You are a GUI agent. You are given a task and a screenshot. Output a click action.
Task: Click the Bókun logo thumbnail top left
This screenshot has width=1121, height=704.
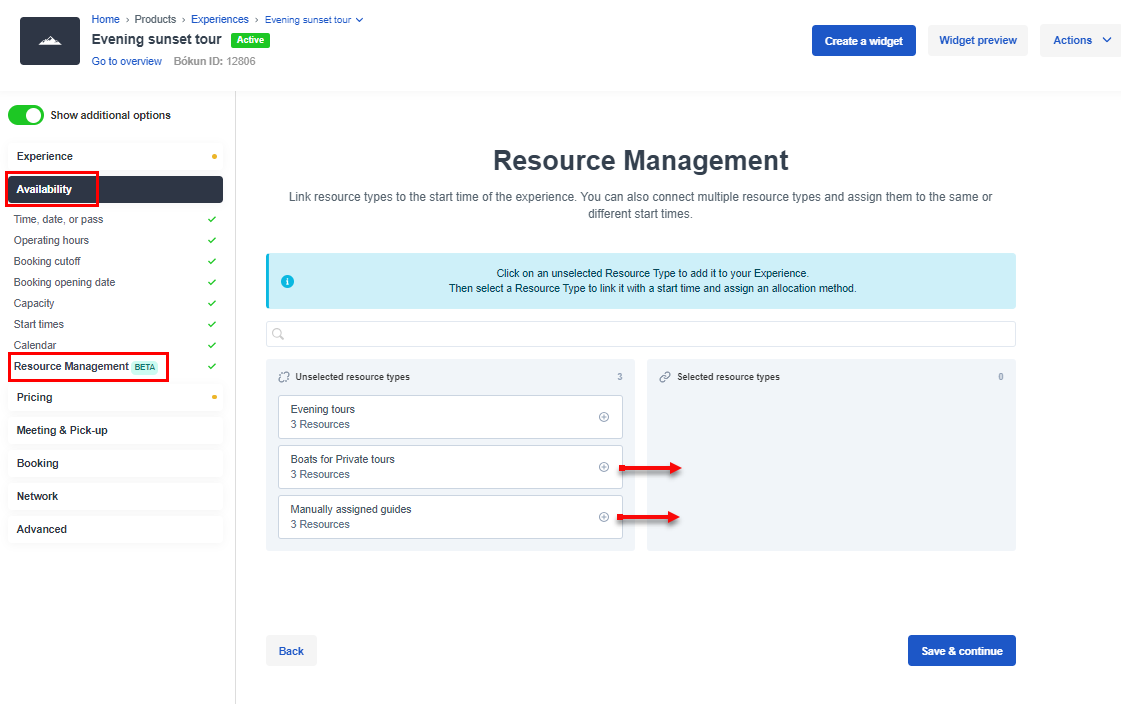point(49,40)
